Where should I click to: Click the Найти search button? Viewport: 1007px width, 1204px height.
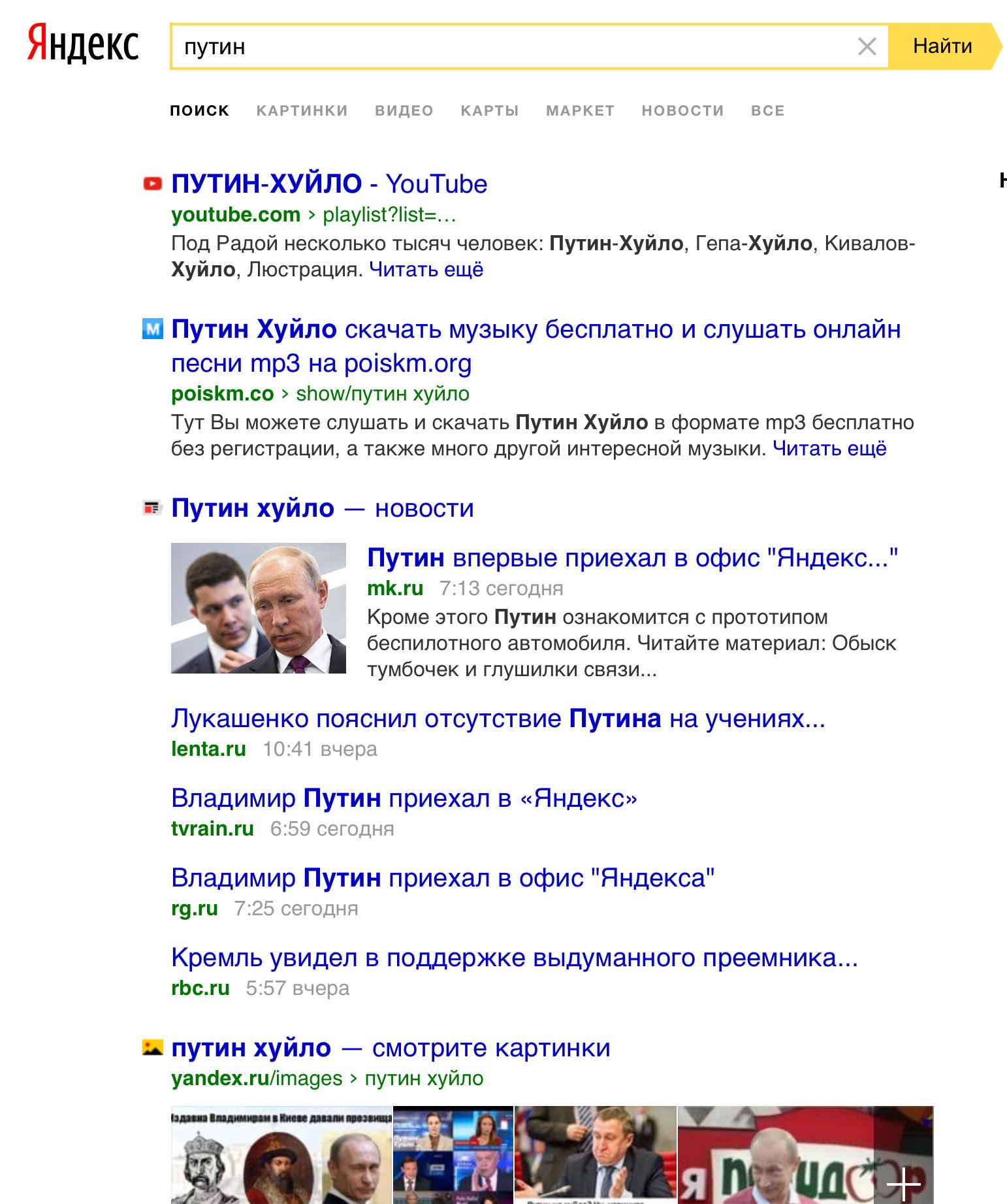pyautogui.click(x=944, y=46)
